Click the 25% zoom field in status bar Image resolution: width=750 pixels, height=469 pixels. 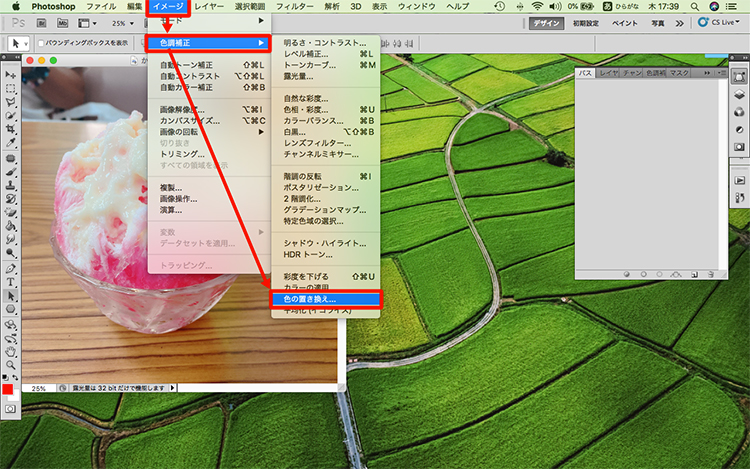(38, 388)
